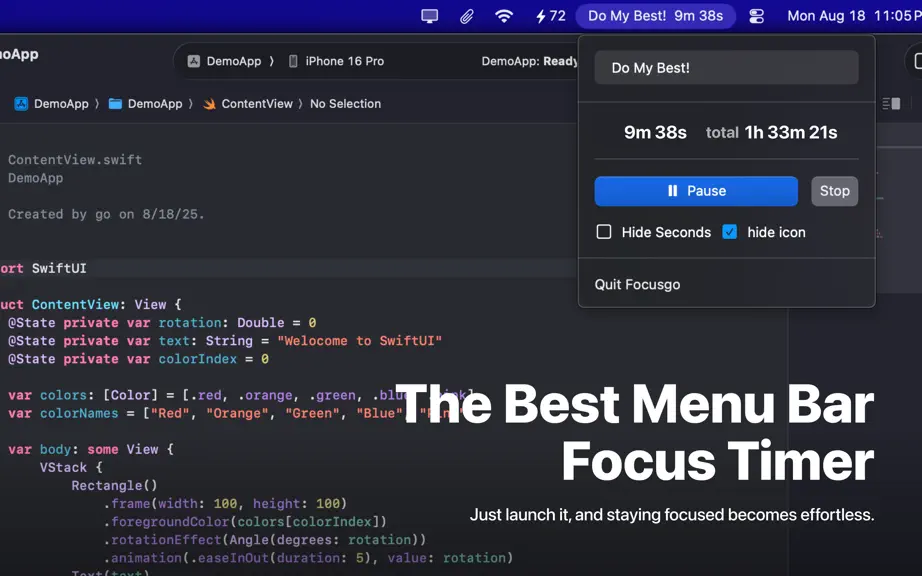Viewport: 922px width, 576px height.
Task: Click the blue project icon in the breadcrumb
Action: click(21, 104)
